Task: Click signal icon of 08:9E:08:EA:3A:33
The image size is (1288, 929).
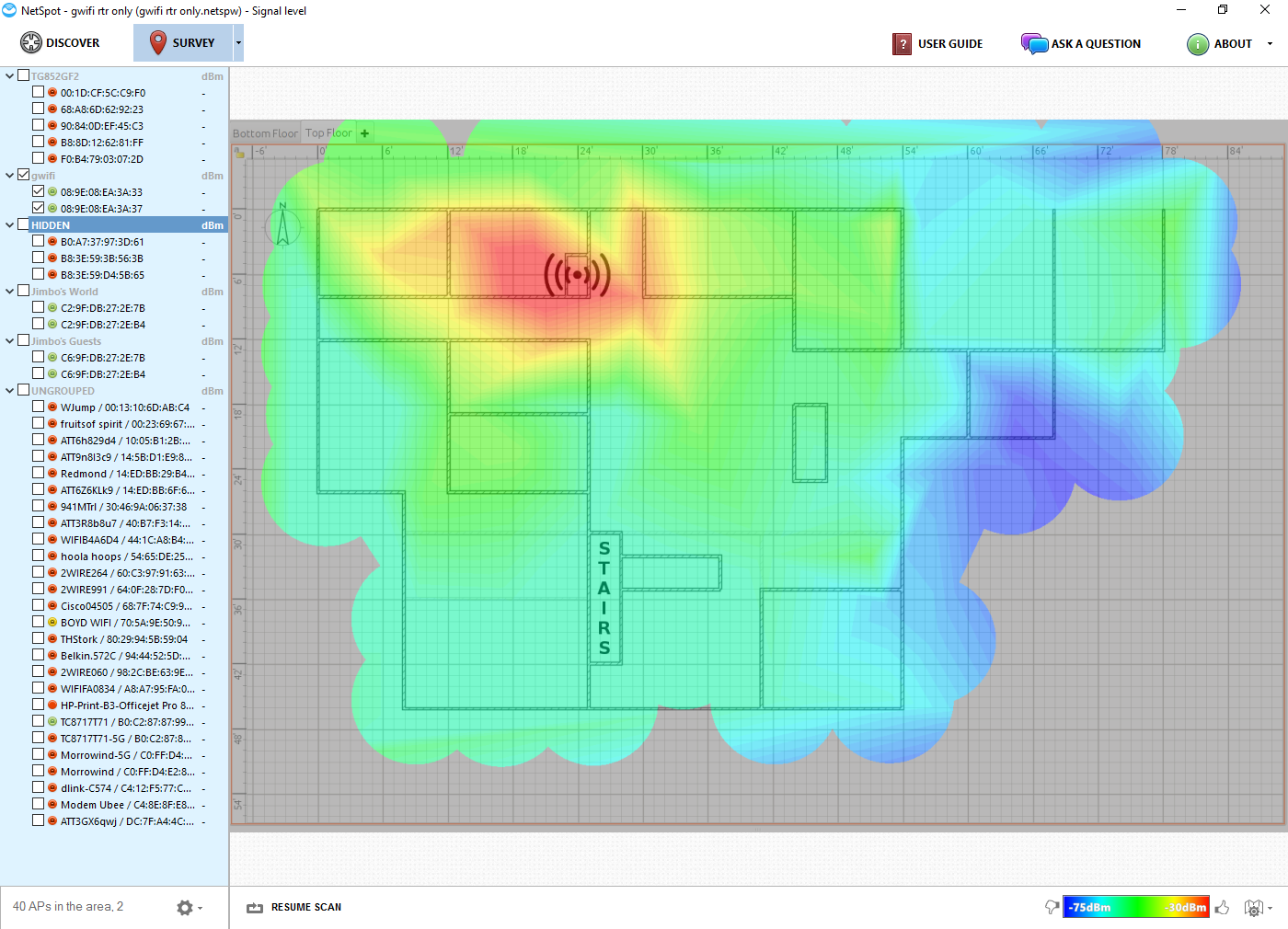Action: point(52,192)
